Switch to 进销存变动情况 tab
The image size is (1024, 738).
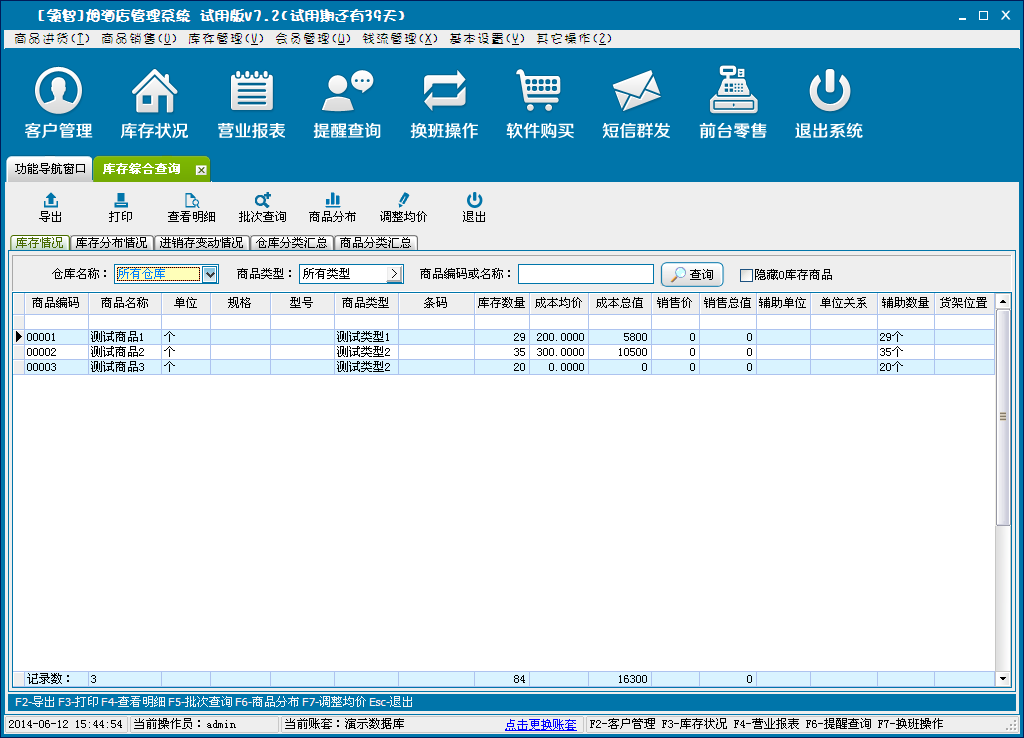201,243
